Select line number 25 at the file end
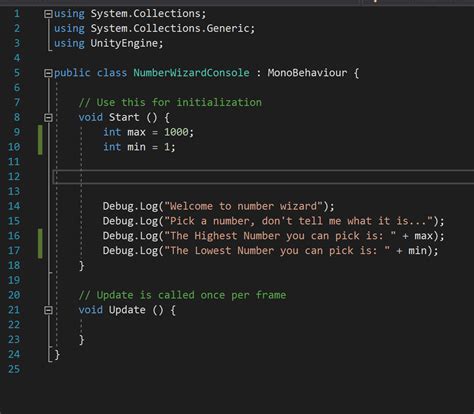 14,369
